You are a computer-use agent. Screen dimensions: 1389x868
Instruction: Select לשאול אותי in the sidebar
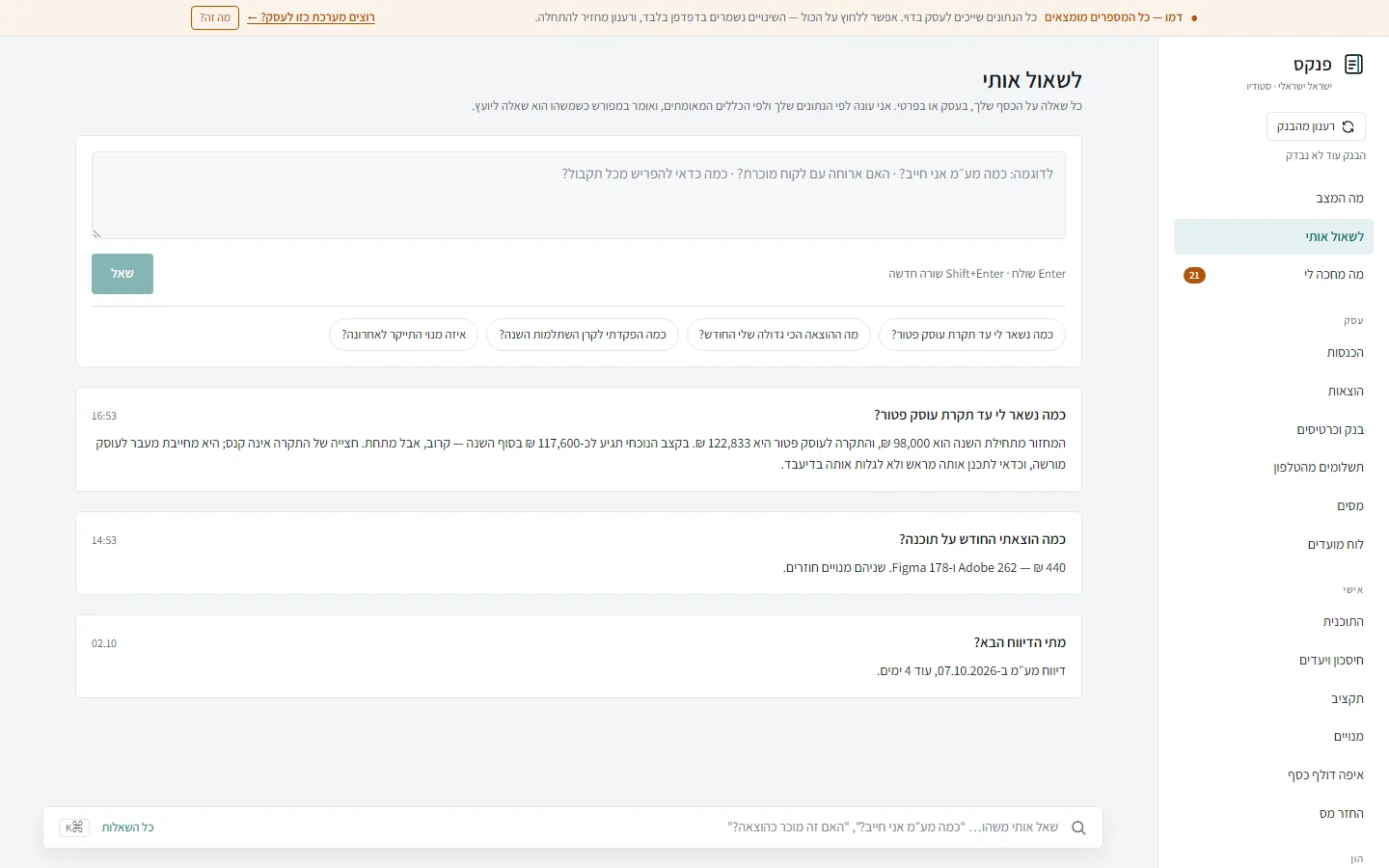(1273, 236)
